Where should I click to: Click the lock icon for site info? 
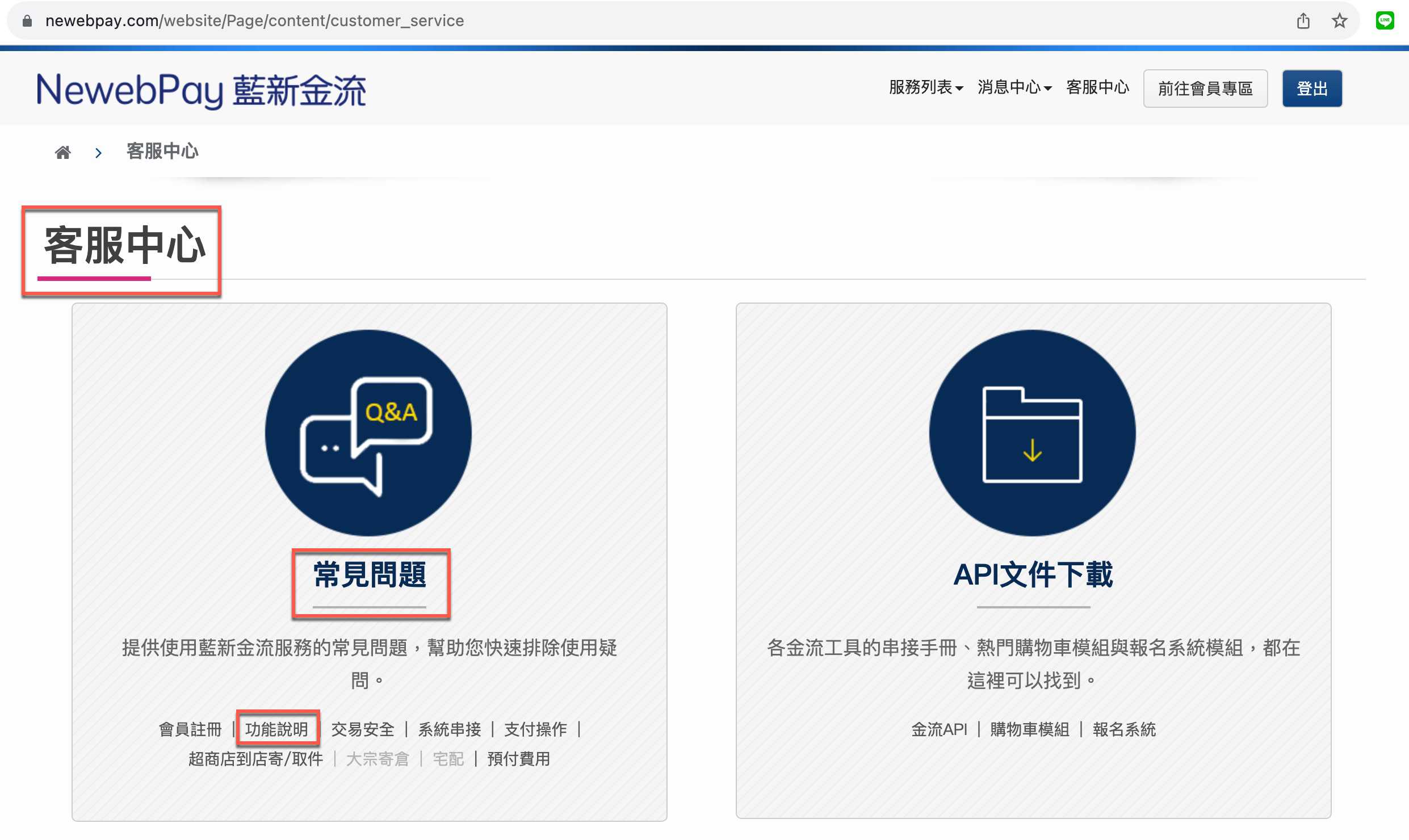[x=27, y=21]
